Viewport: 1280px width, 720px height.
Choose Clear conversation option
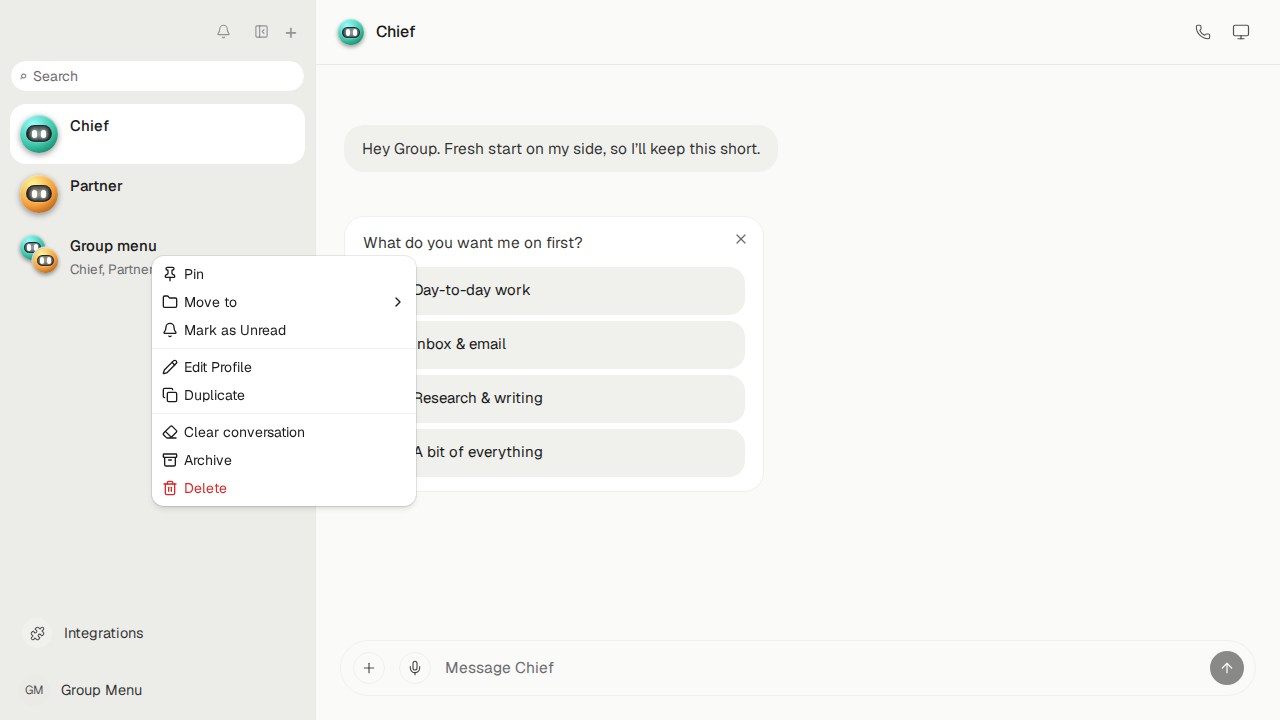pos(284,432)
